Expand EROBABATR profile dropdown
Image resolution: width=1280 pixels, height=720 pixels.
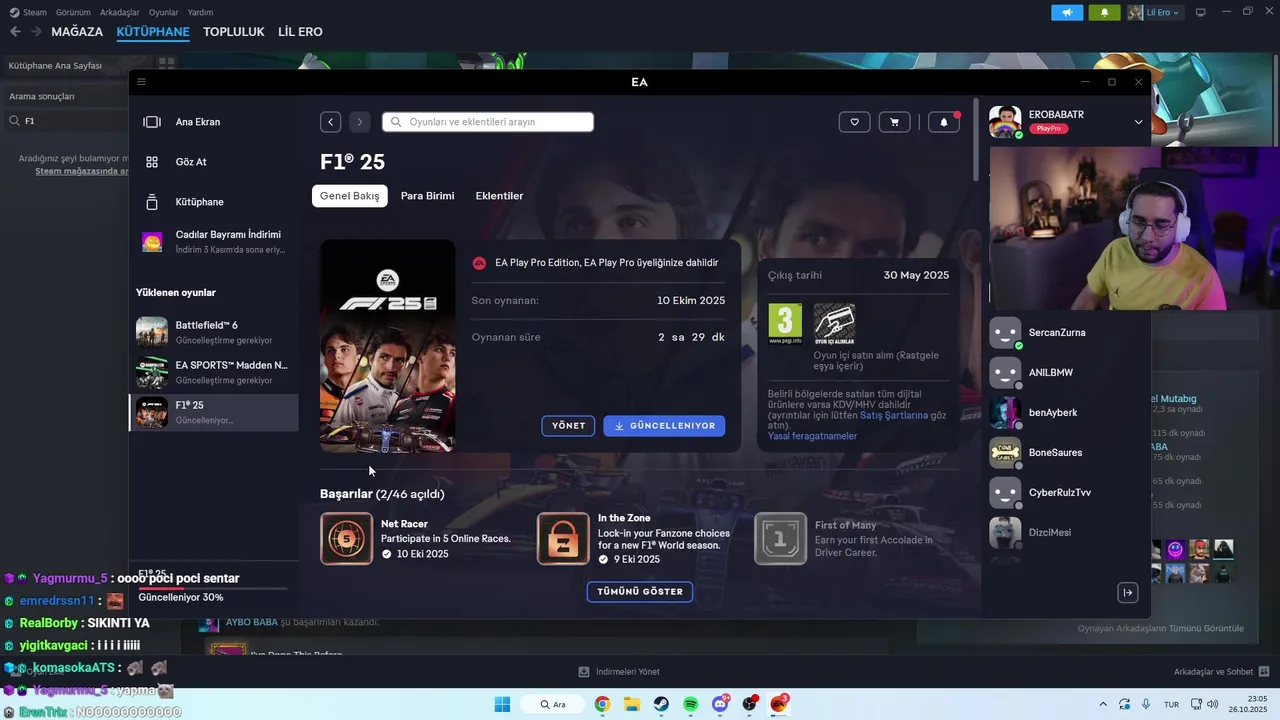(1138, 122)
